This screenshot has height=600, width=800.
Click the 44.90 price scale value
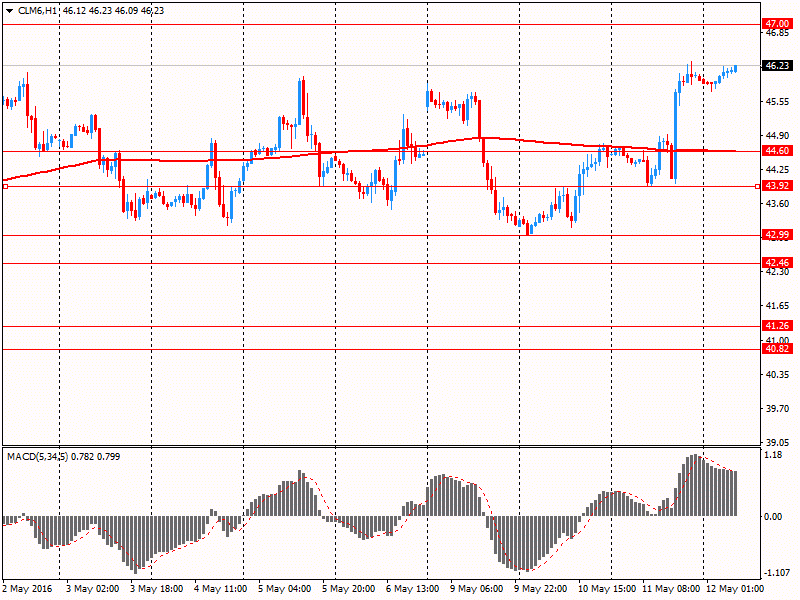(x=777, y=136)
